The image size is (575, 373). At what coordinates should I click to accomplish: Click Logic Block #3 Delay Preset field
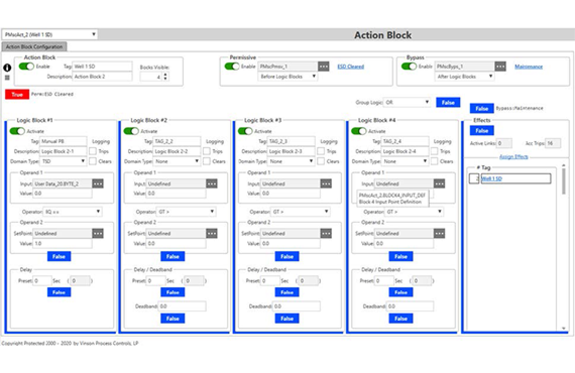click(270, 281)
